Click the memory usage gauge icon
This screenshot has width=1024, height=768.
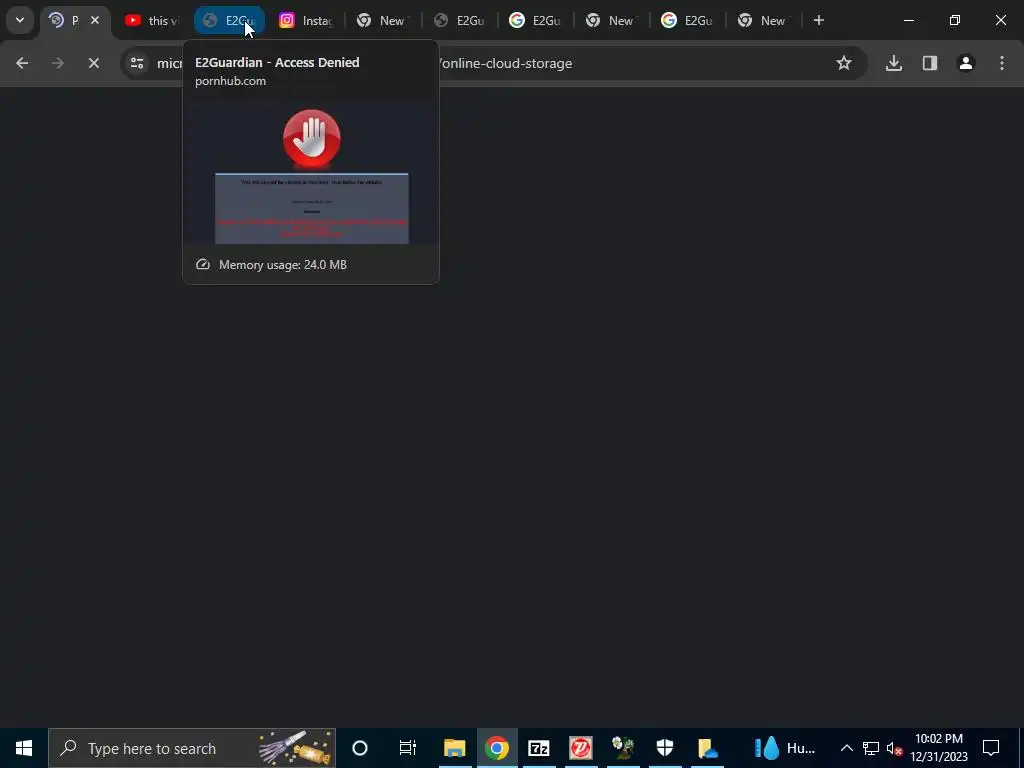click(203, 264)
